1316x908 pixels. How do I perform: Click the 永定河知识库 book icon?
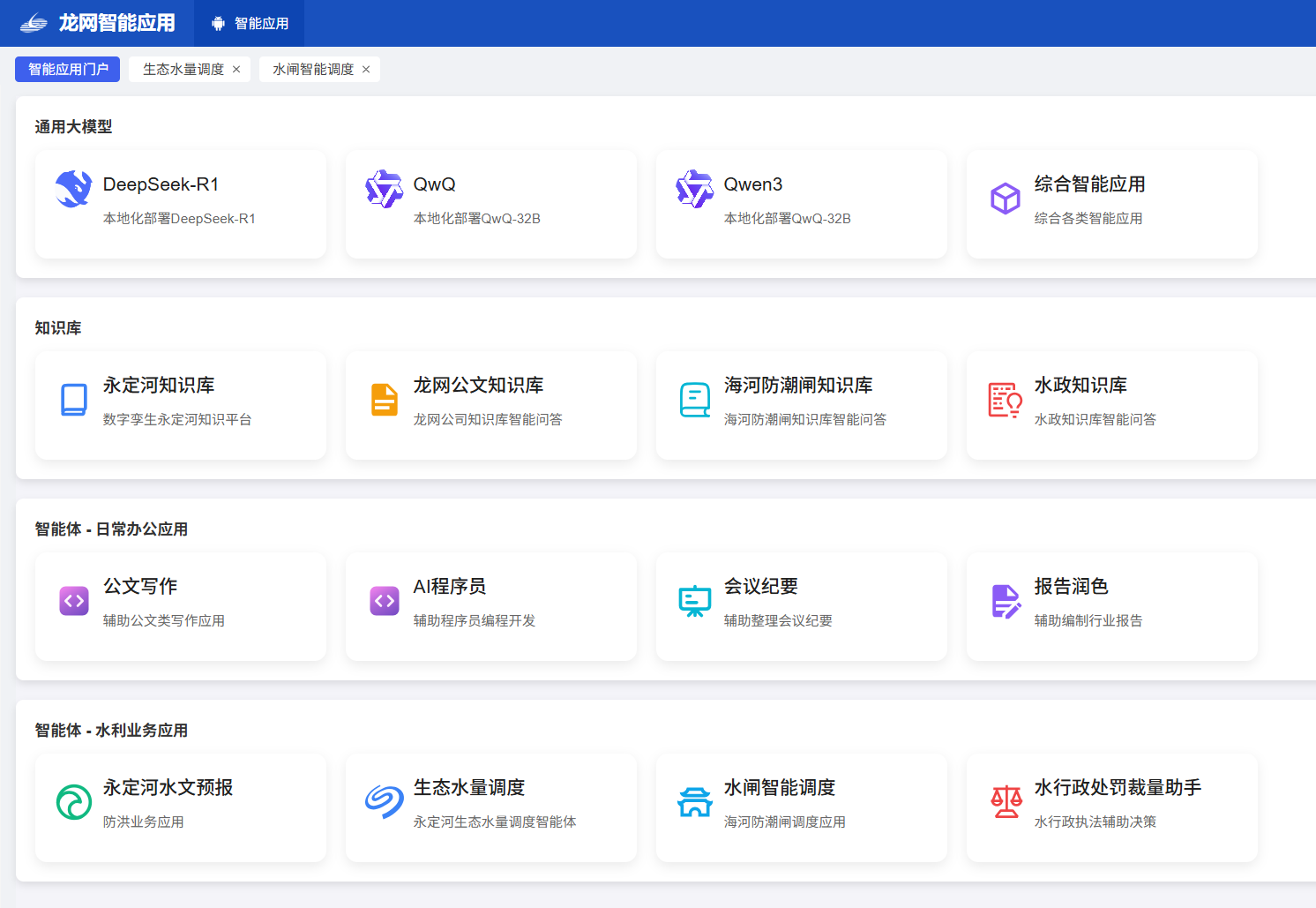(x=74, y=400)
